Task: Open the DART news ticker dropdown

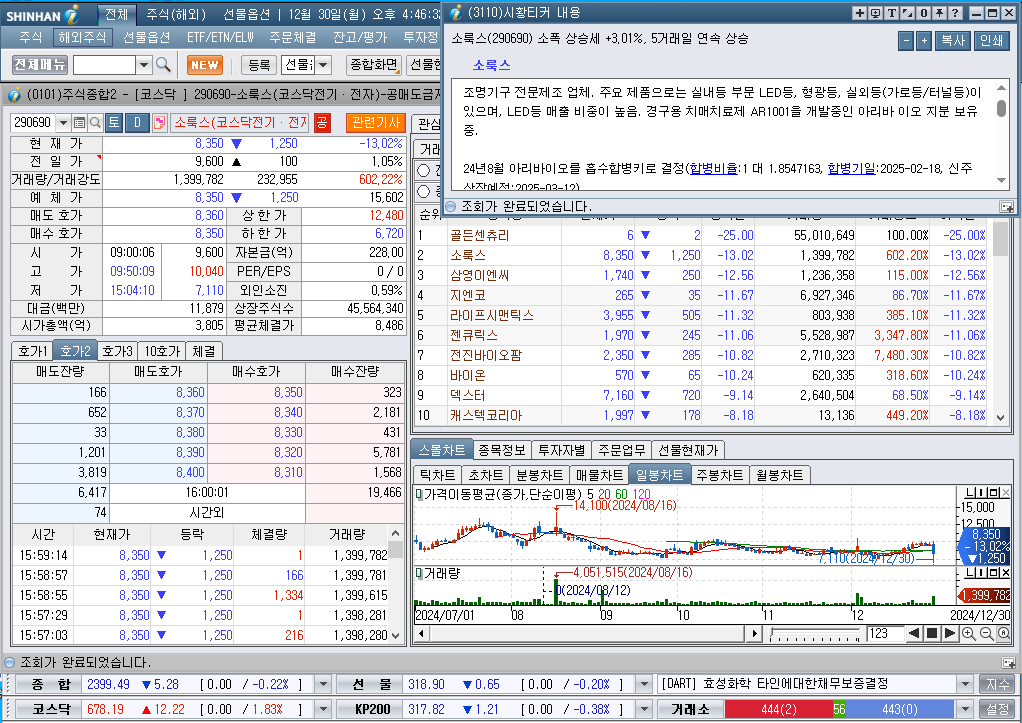Action: click(x=966, y=684)
